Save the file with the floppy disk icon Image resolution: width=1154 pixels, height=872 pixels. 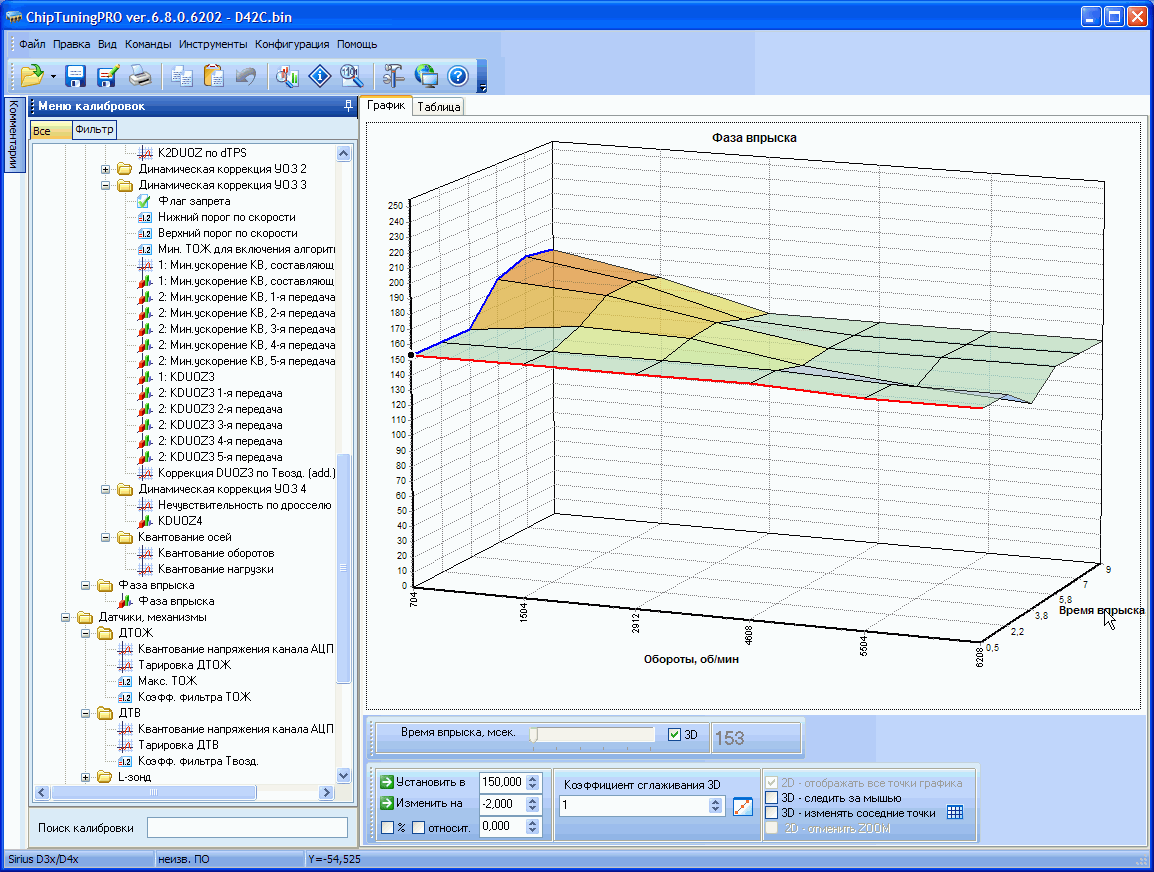pos(76,76)
